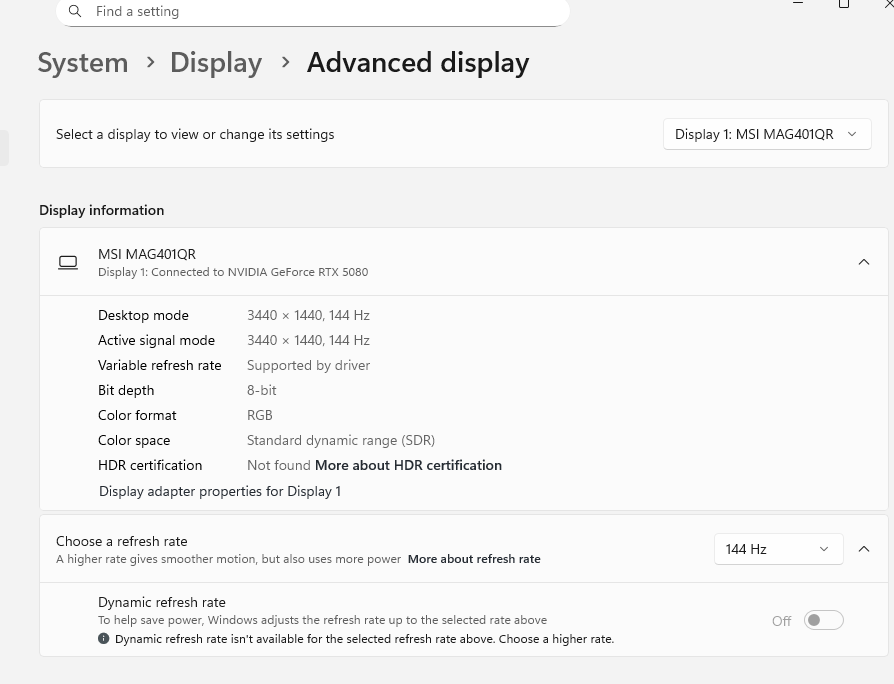
Task: Toggle the Dynamic refresh rate switch
Action: click(824, 620)
